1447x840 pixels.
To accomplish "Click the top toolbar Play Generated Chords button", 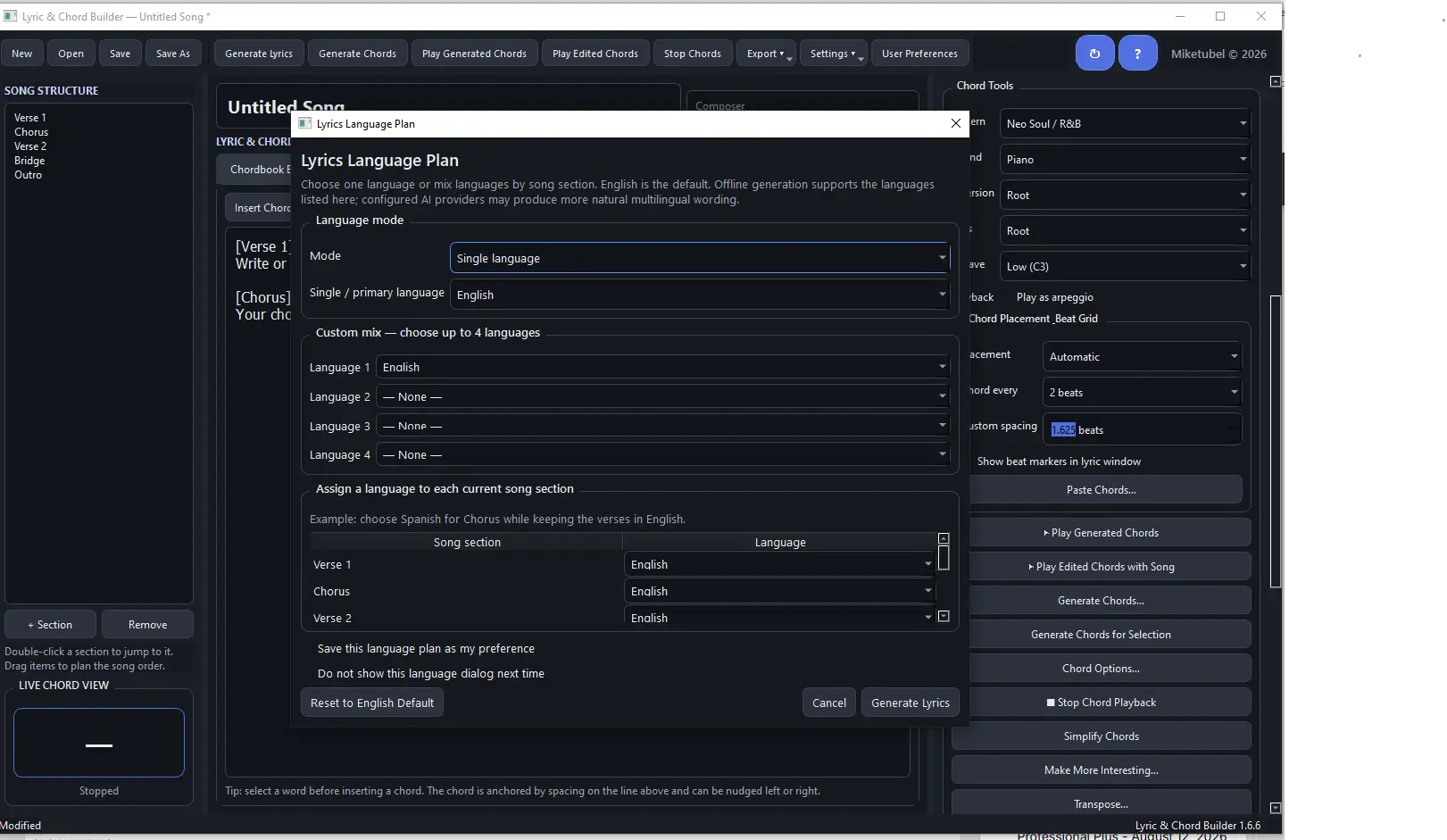I will pyautogui.click(x=474, y=54).
